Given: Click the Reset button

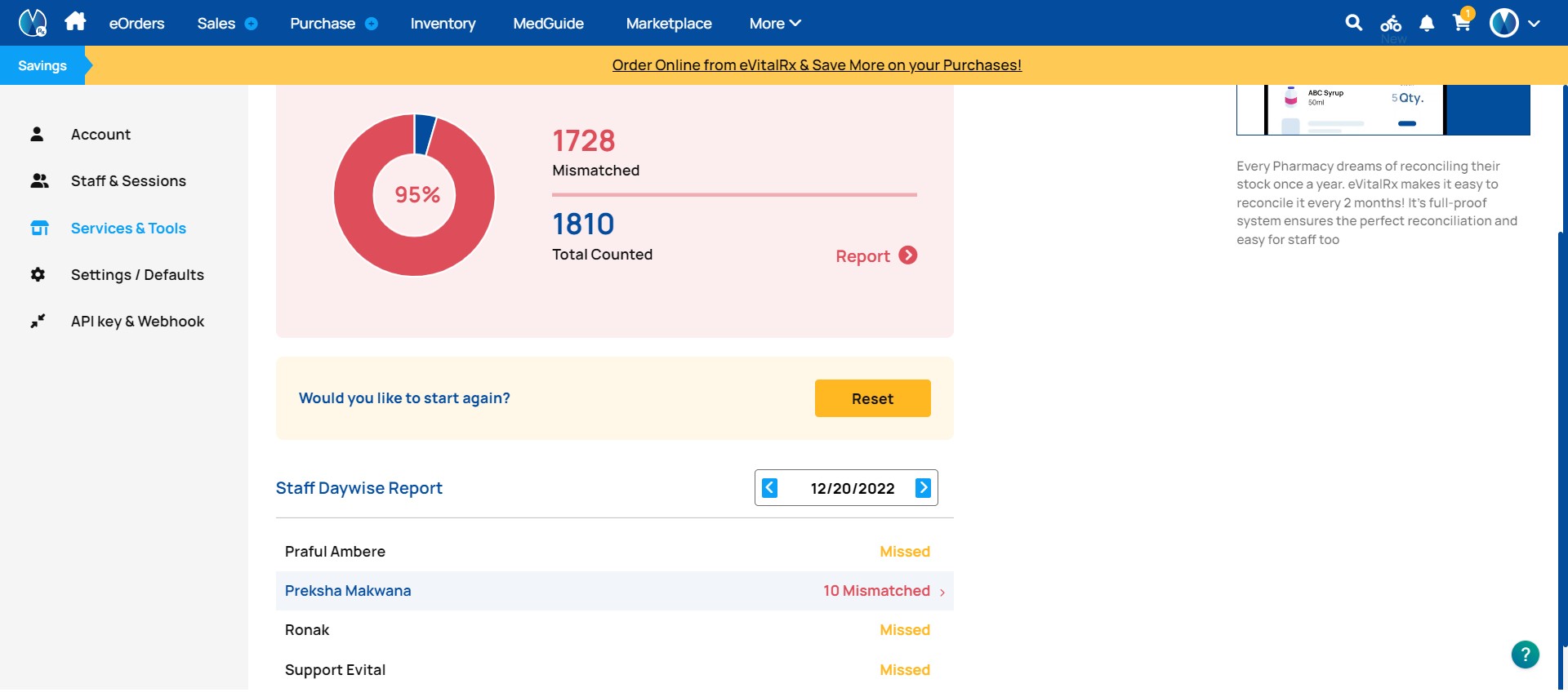Looking at the screenshot, I should (872, 398).
